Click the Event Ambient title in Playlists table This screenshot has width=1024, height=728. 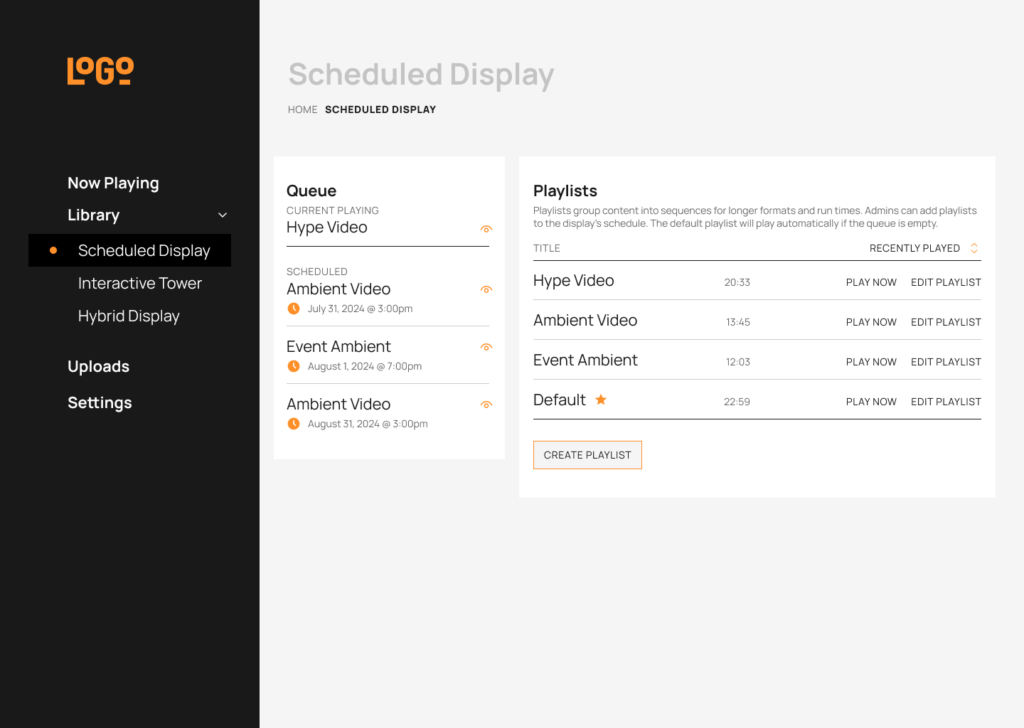pos(585,360)
